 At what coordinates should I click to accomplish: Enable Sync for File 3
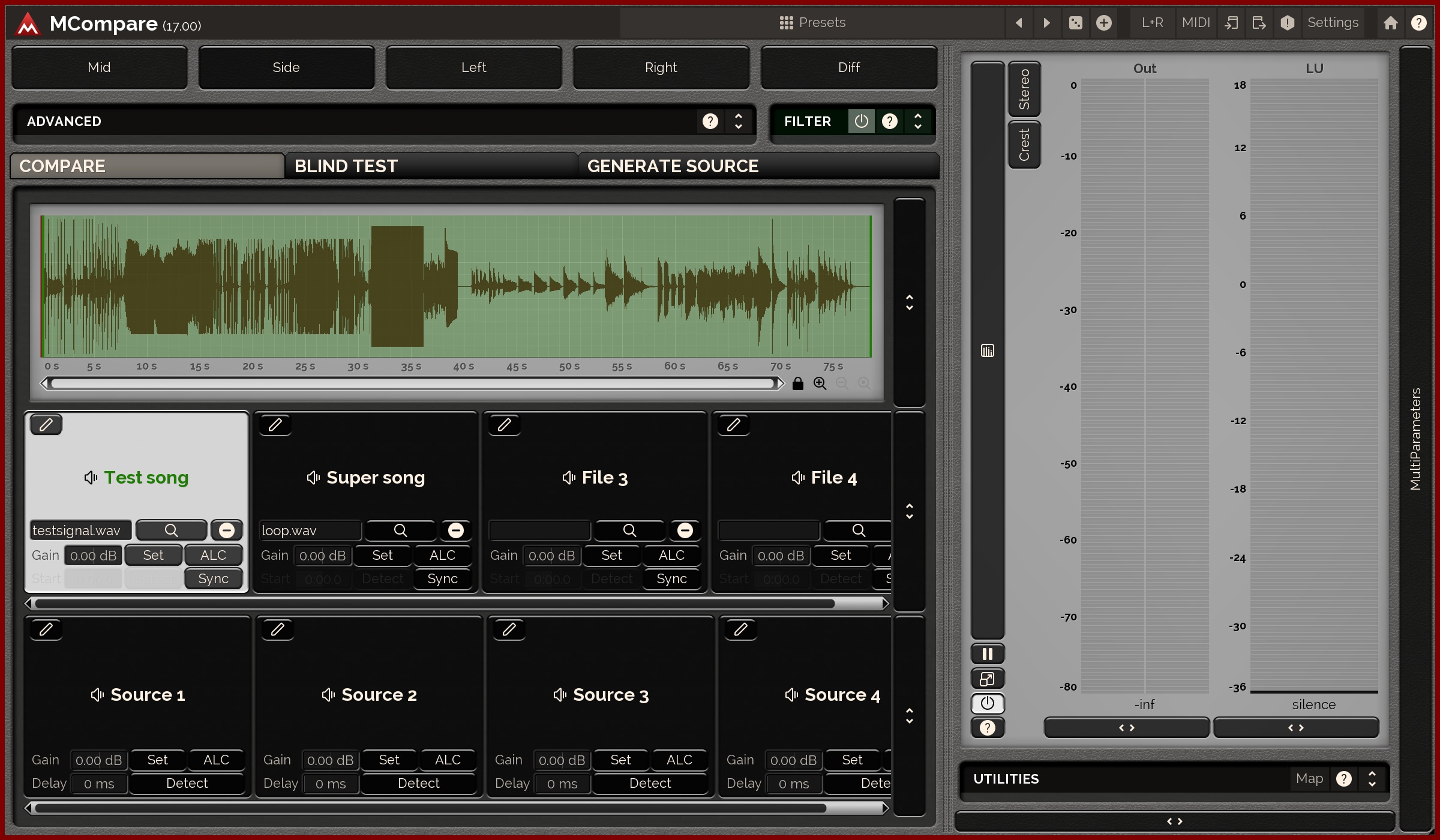point(671,578)
